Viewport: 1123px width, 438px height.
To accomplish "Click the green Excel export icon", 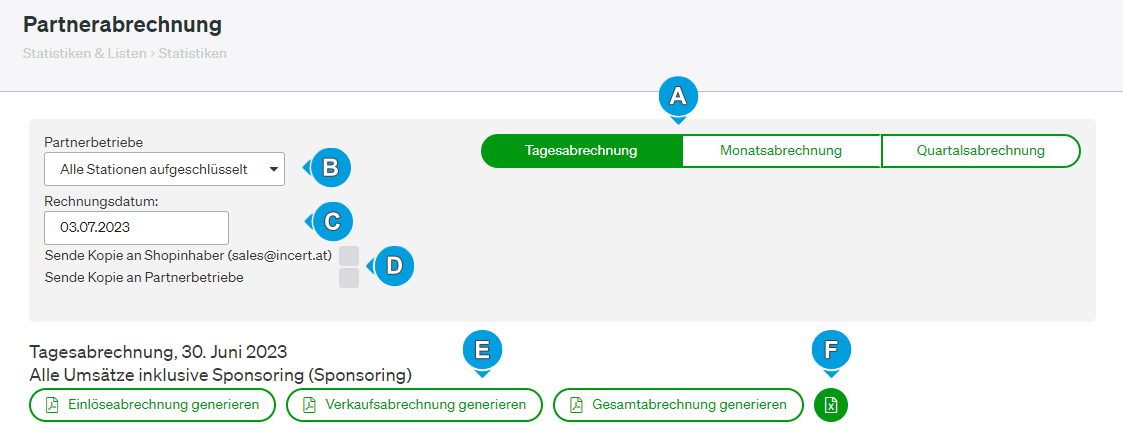I will (831, 405).
